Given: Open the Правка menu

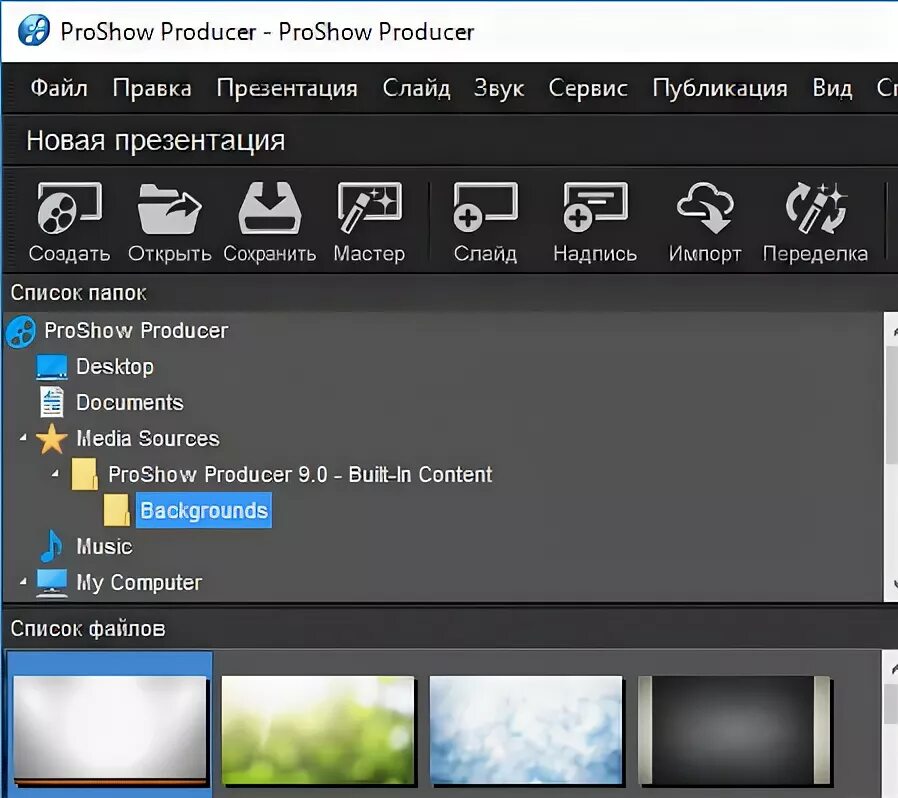Looking at the screenshot, I should (x=152, y=88).
